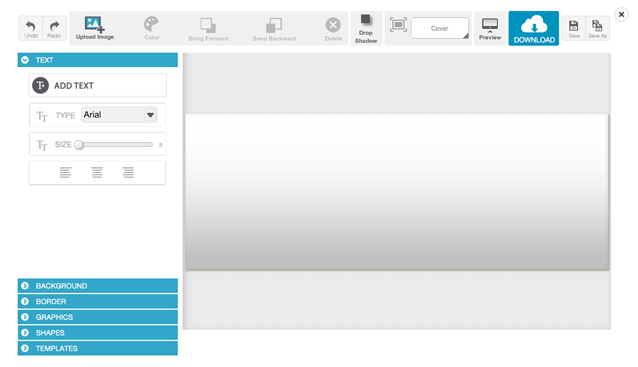This screenshot has width=638, height=367.
Task: Click the Add Text button
Action: [x=98, y=85]
